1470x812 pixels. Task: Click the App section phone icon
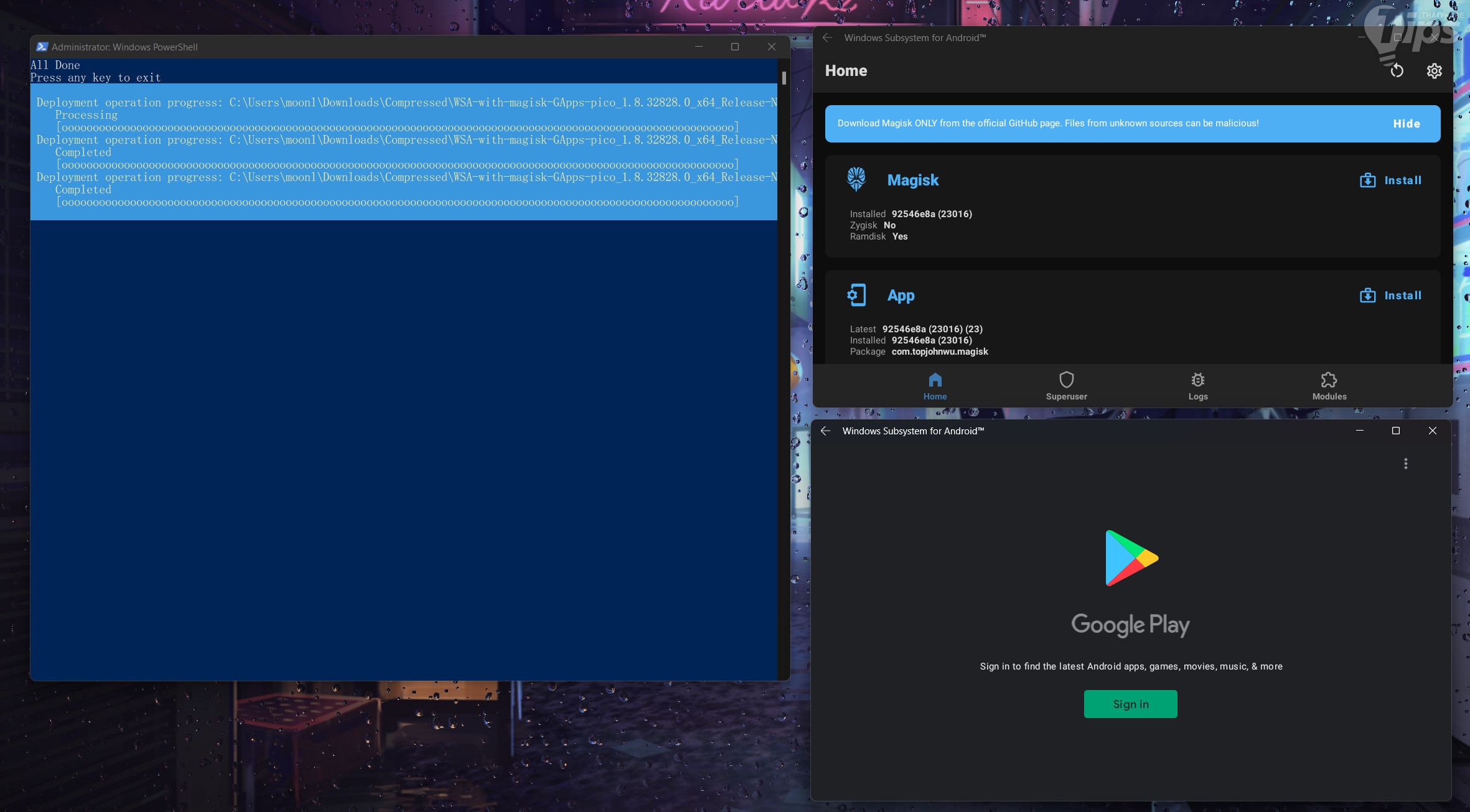click(856, 295)
